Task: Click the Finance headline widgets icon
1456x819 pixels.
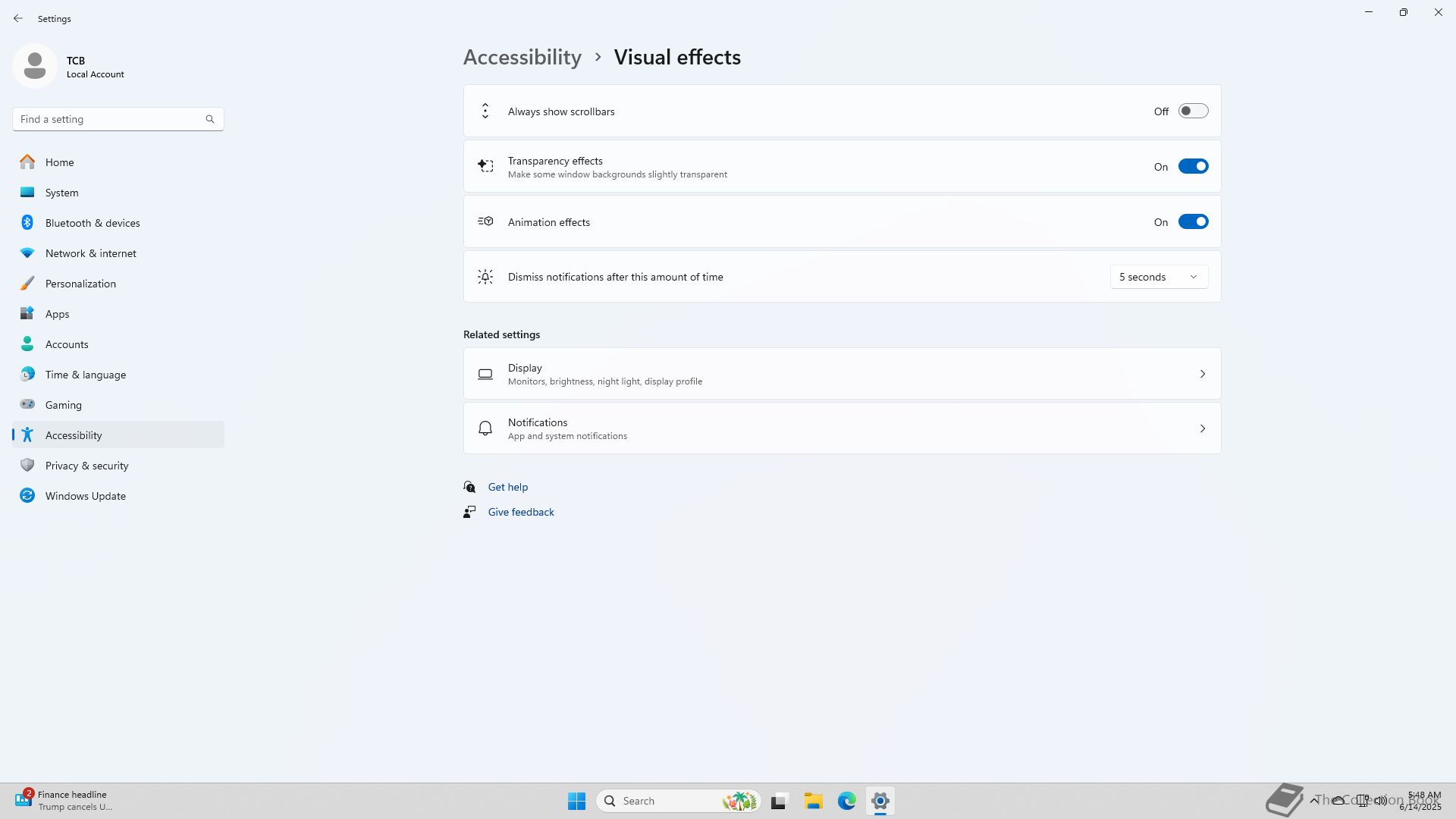Action: pyautogui.click(x=23, y=799)
